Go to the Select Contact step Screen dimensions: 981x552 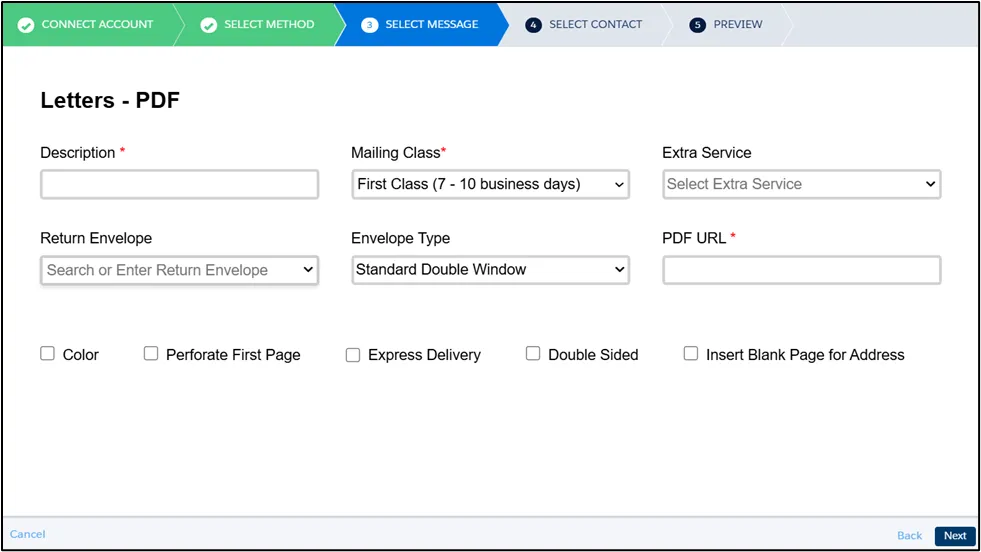pyautogui.click(x=595, y=25)
